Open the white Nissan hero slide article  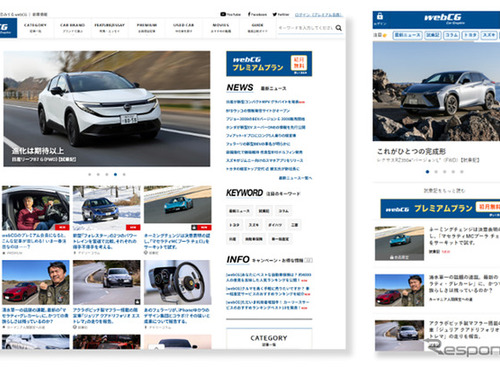tap(107, 109)
